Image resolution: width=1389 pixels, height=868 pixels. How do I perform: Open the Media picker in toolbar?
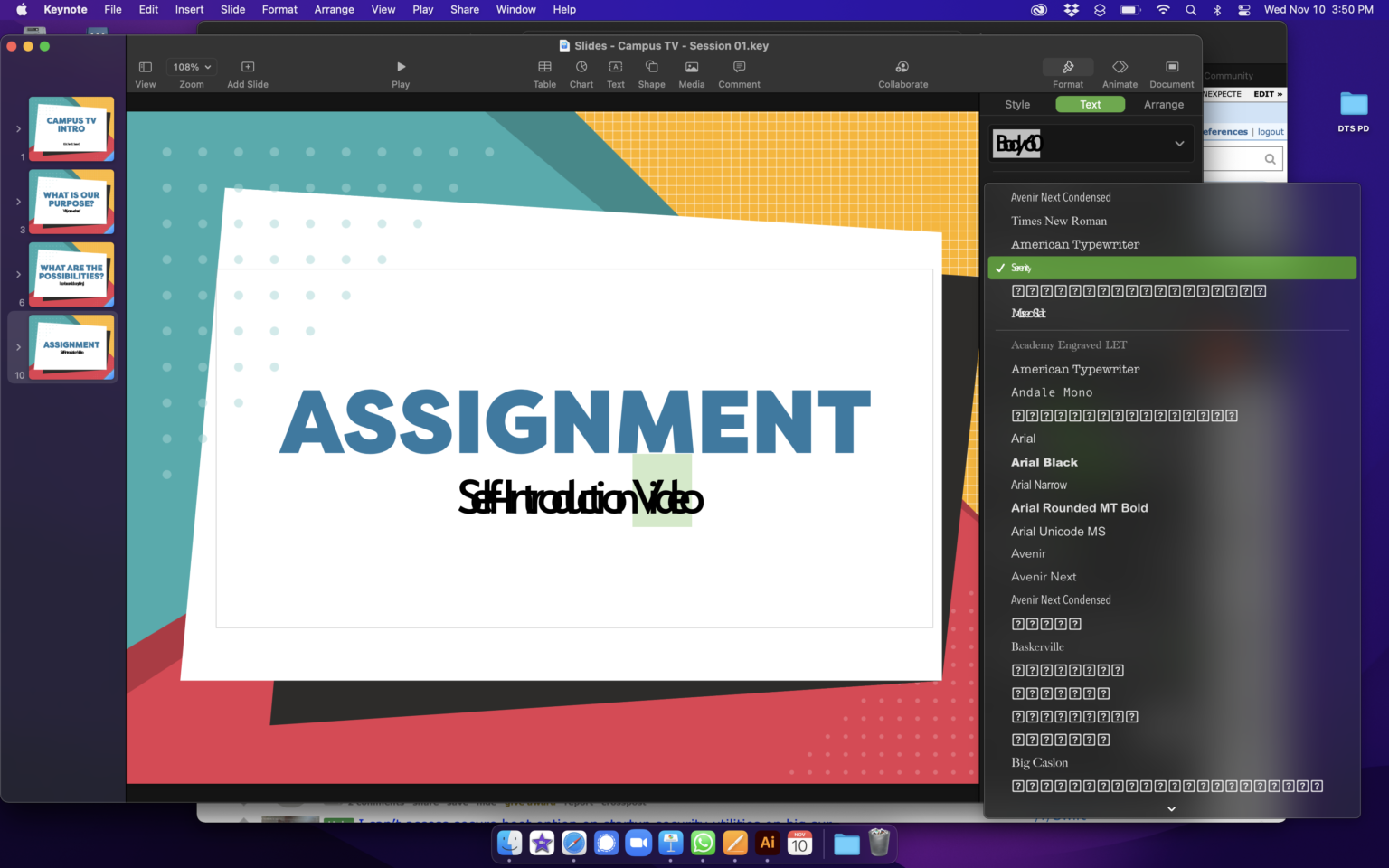point(692,67)
